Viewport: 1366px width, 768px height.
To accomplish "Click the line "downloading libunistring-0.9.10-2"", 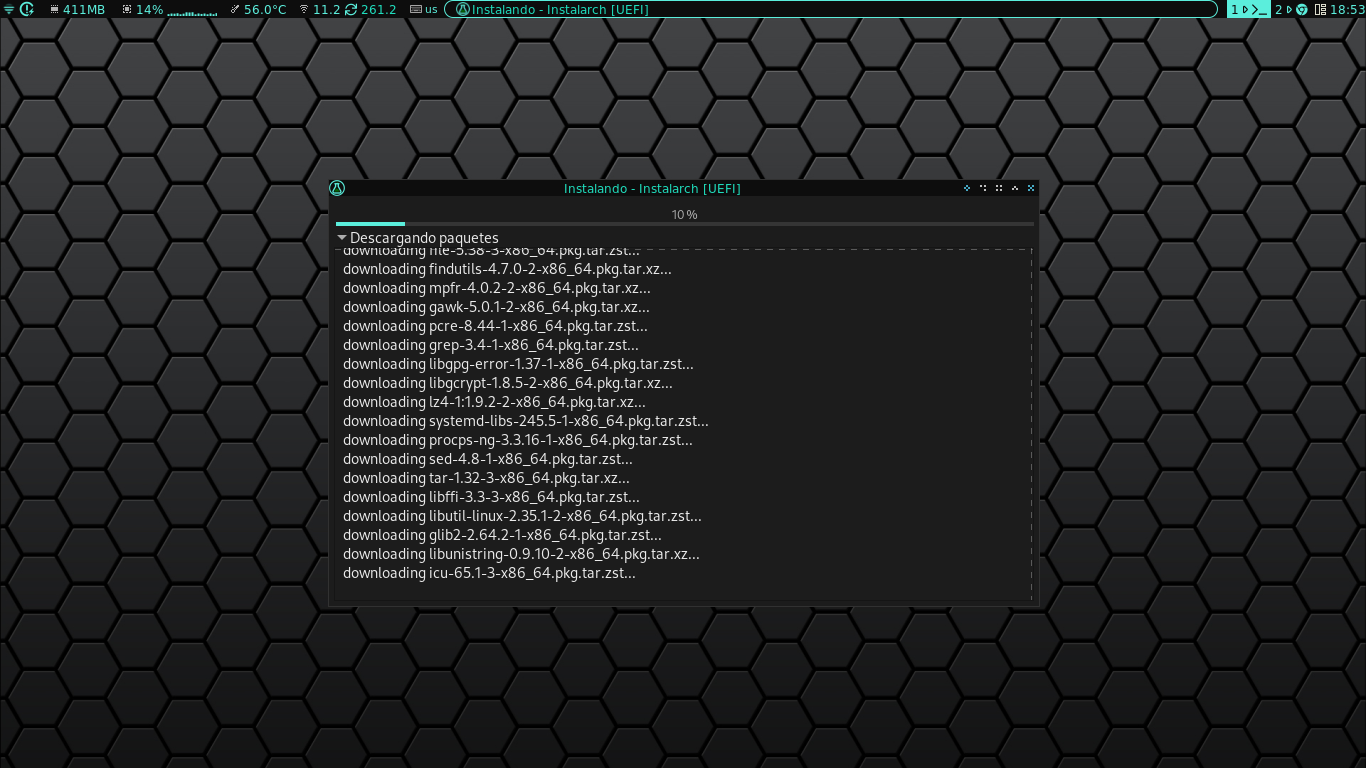I will click(521, 554).
